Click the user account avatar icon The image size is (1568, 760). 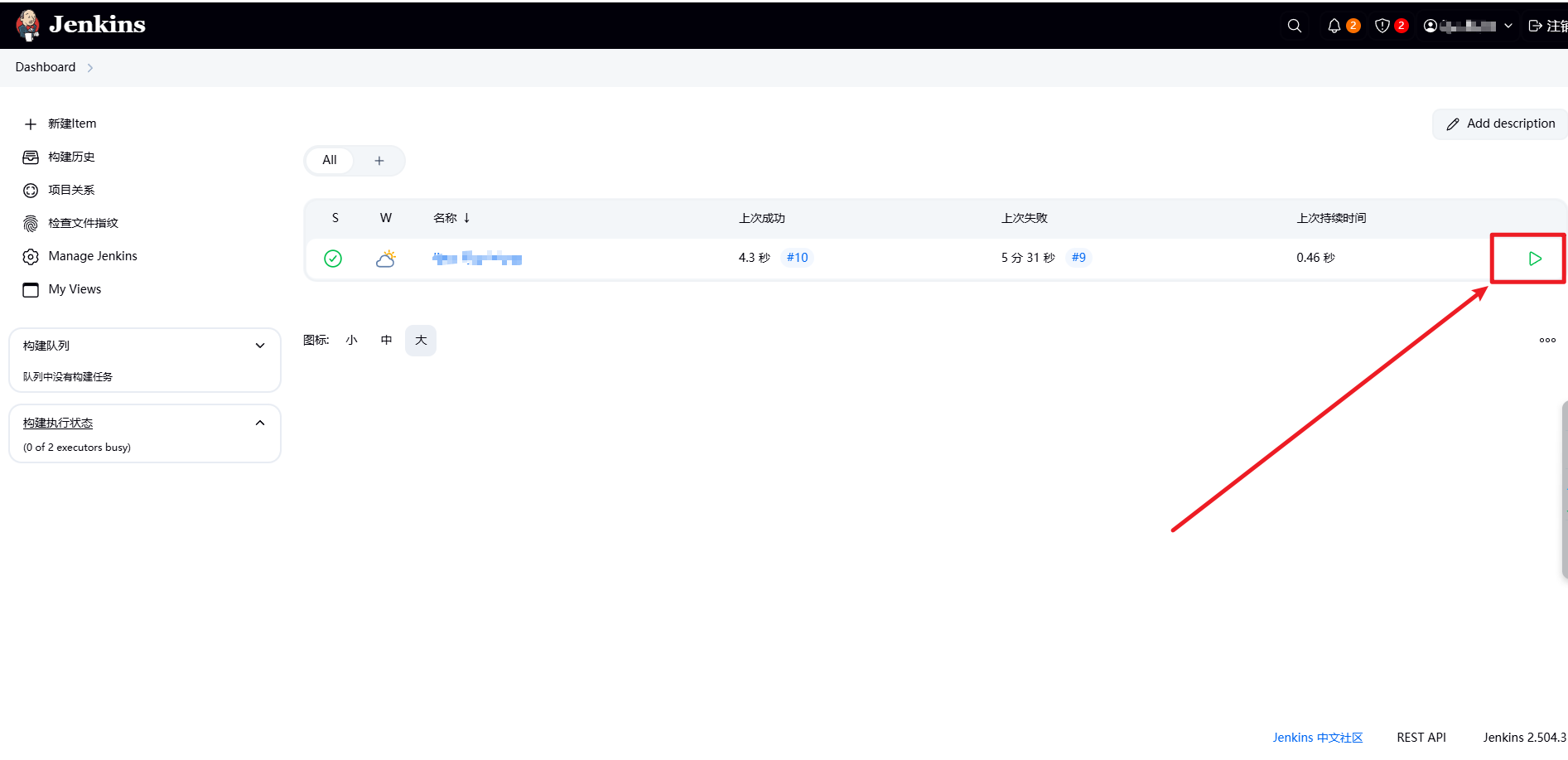click(1430, 26)
